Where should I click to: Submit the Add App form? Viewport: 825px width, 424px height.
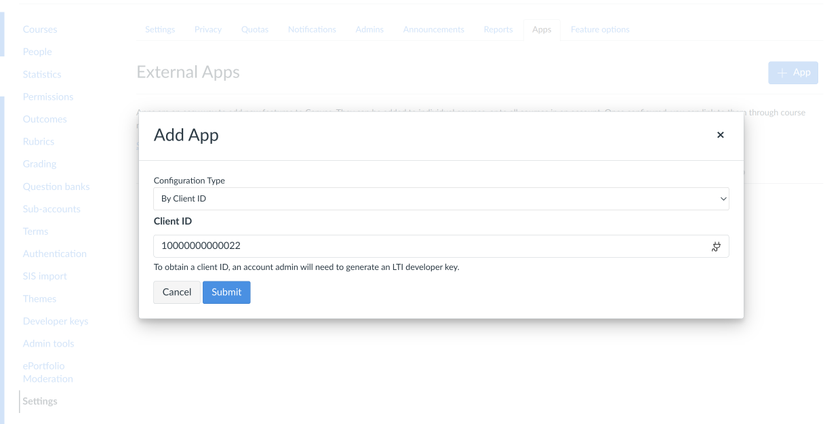[226, 292]
